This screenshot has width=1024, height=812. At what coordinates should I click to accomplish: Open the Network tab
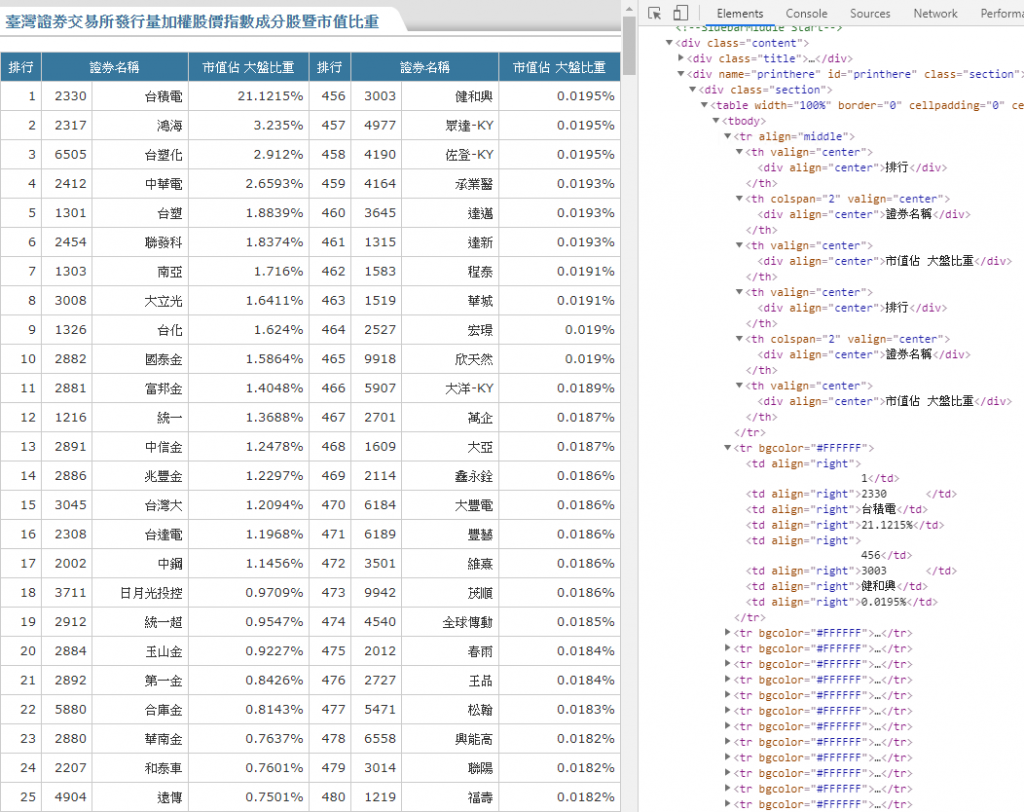pos(935,13)
